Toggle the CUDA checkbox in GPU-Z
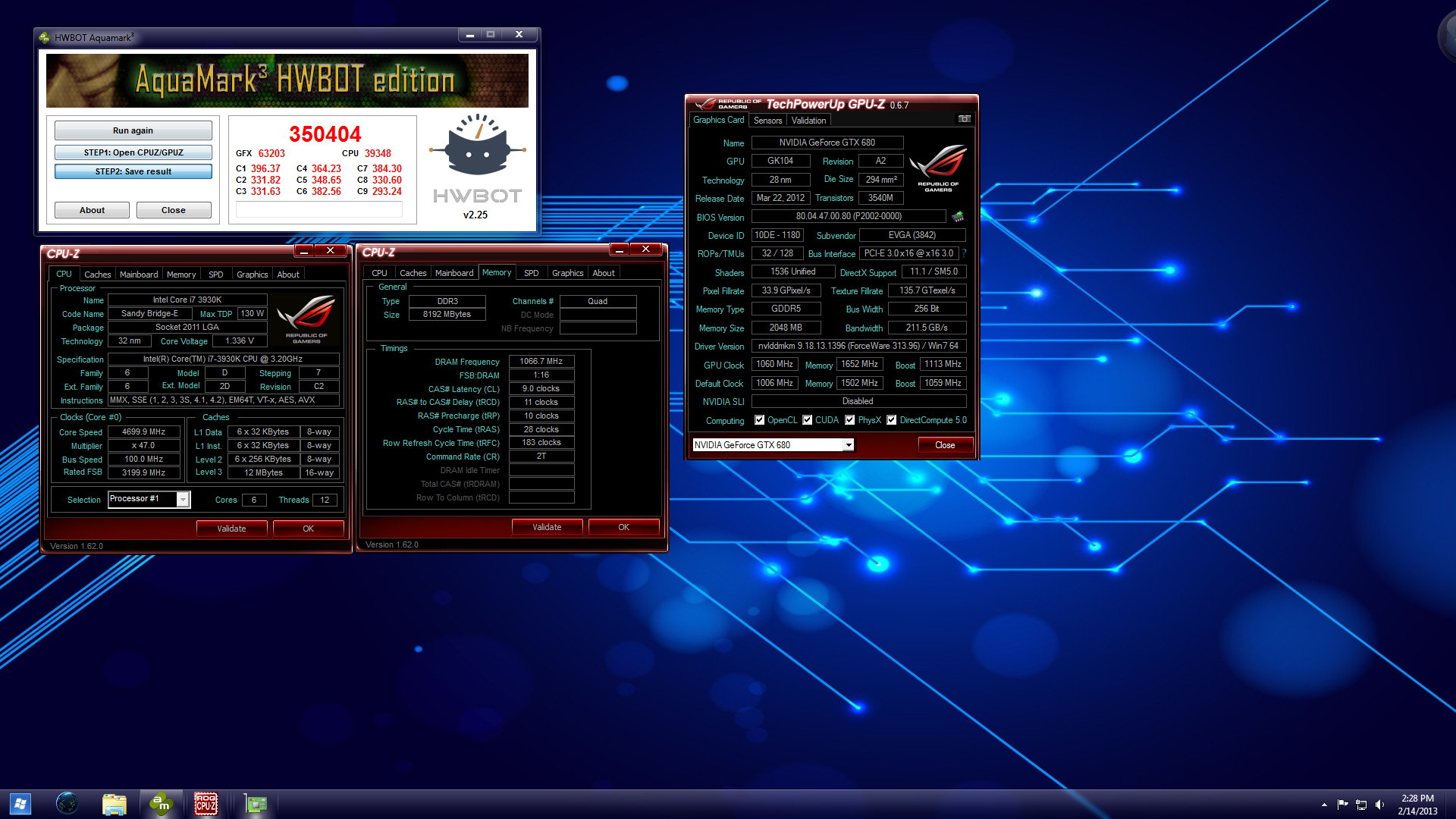1456x819 pixels. 808,420
